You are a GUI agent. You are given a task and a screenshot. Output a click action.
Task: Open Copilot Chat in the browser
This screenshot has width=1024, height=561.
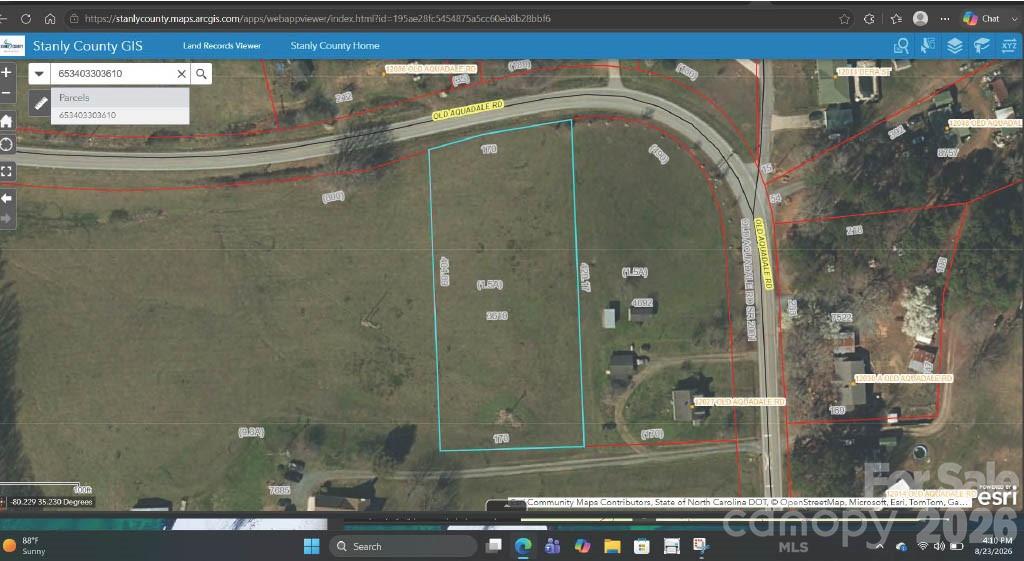click(x=982, y=18)
